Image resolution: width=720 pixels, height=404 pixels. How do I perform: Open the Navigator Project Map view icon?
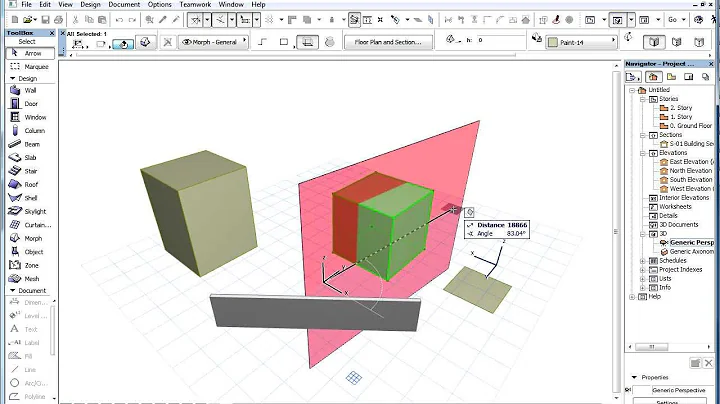653,77
